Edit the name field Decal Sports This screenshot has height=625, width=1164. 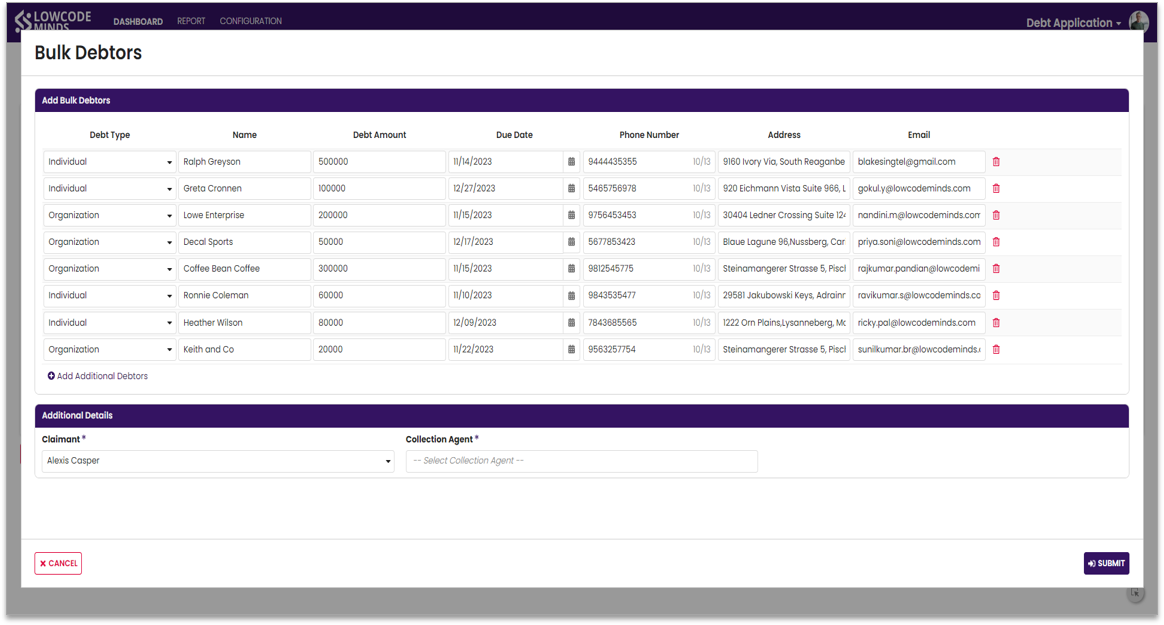tap(244, 242)
